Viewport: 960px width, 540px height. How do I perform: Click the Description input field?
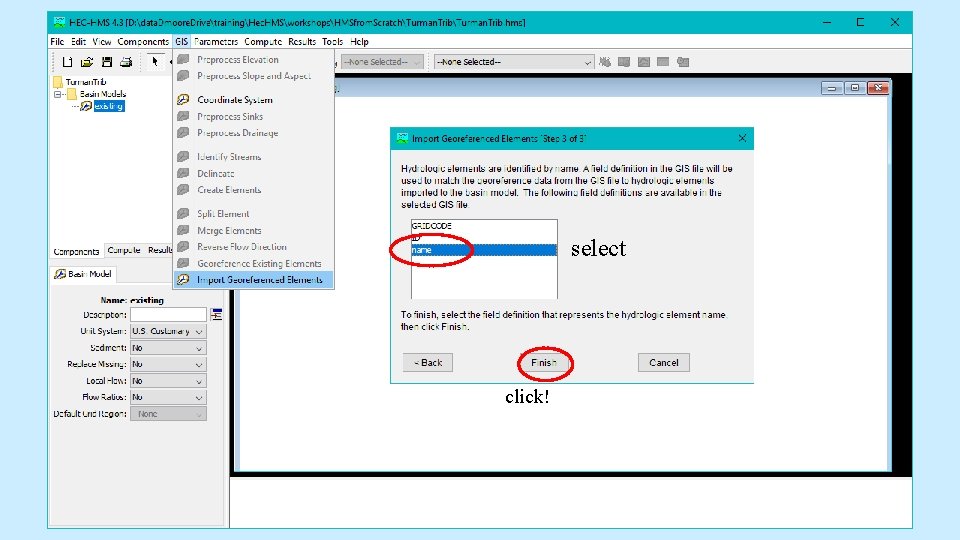(x=168, y=315)
